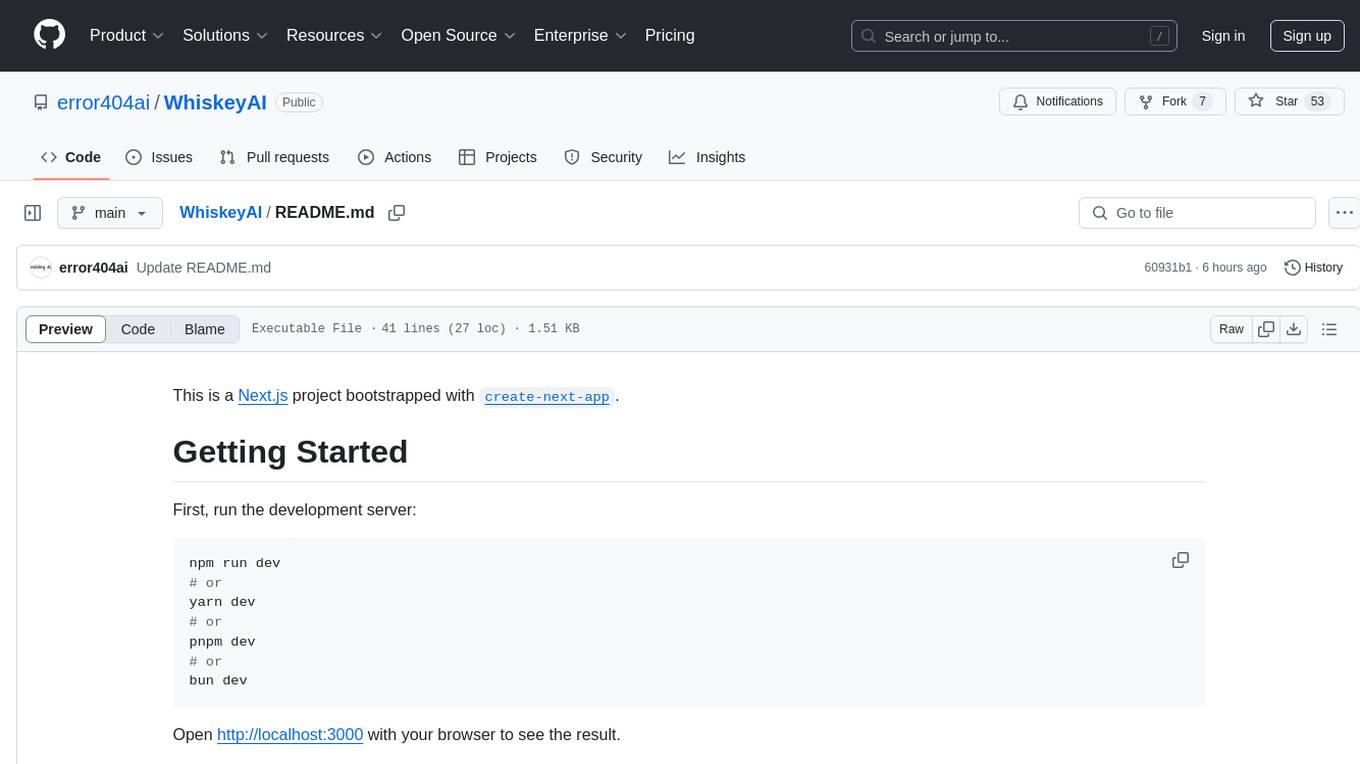Viewport: 1360px width, 764px height.
Task: Click the Sign up button
Action: coord(1307,36)
